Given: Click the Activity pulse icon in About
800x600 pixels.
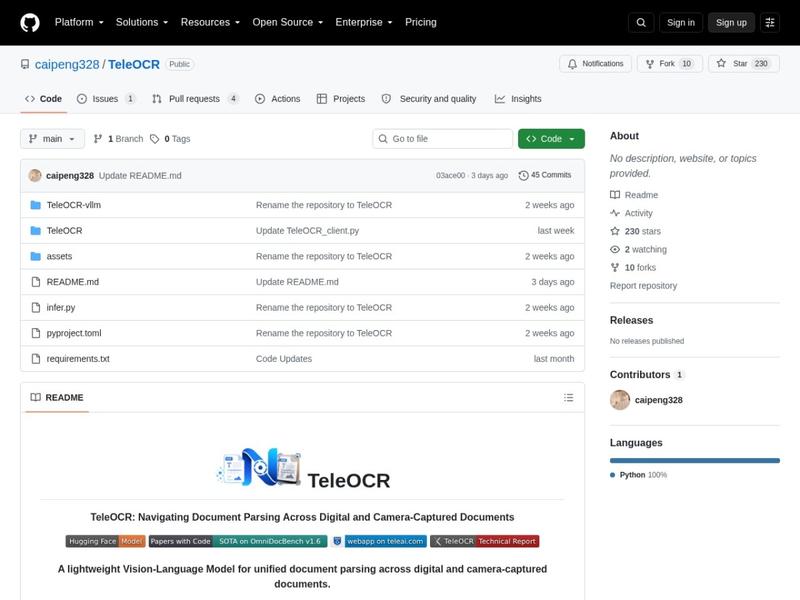Looking at the screenshot, I should [615, 213].
